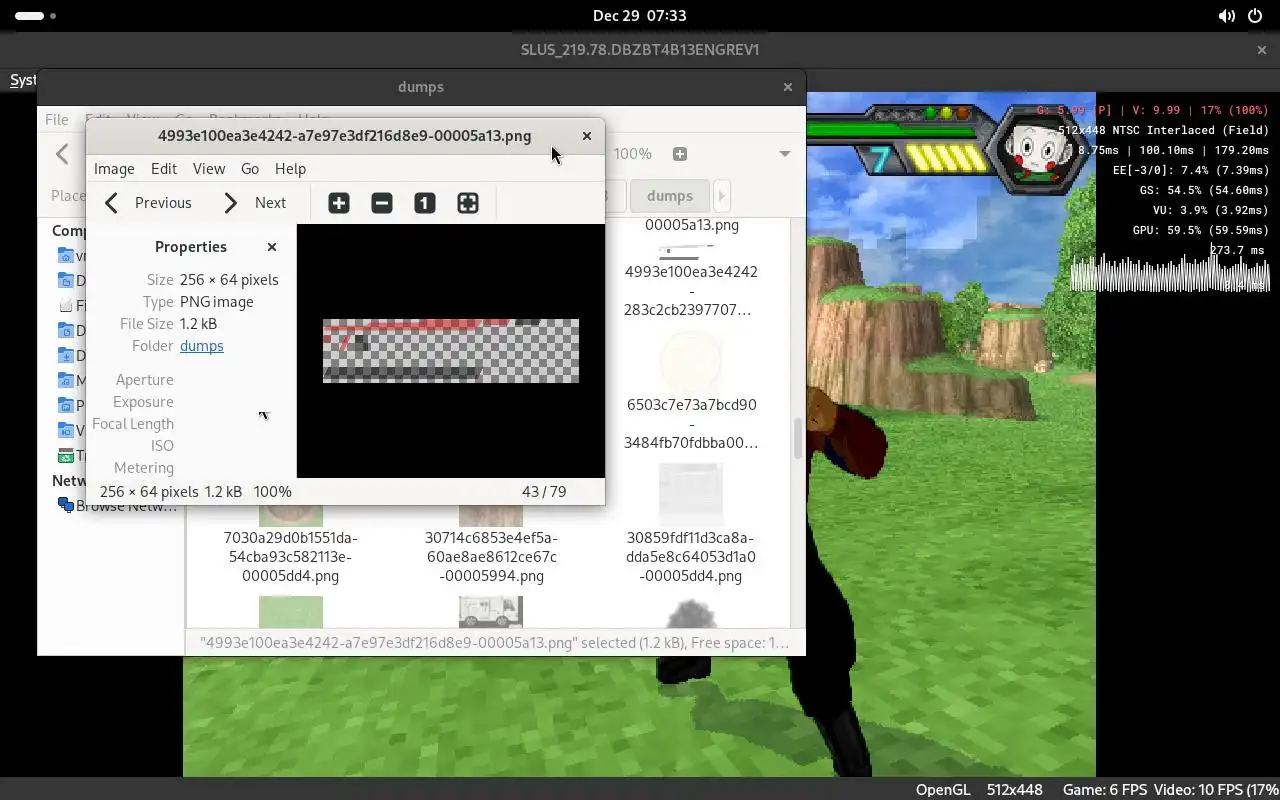The height and width of the screenshot is (800, 1280).
Task: Open the Image menu in viewer
Action: 114,169
